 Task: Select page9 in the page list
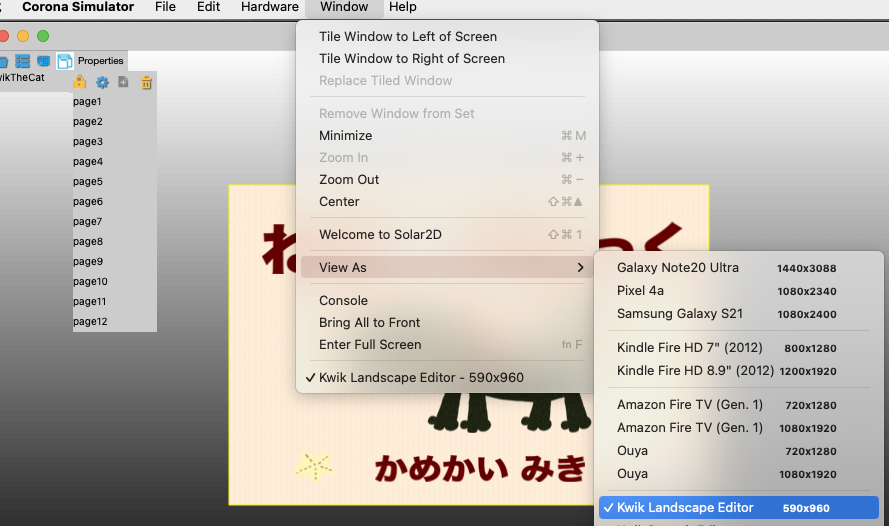tap(88, 261)
